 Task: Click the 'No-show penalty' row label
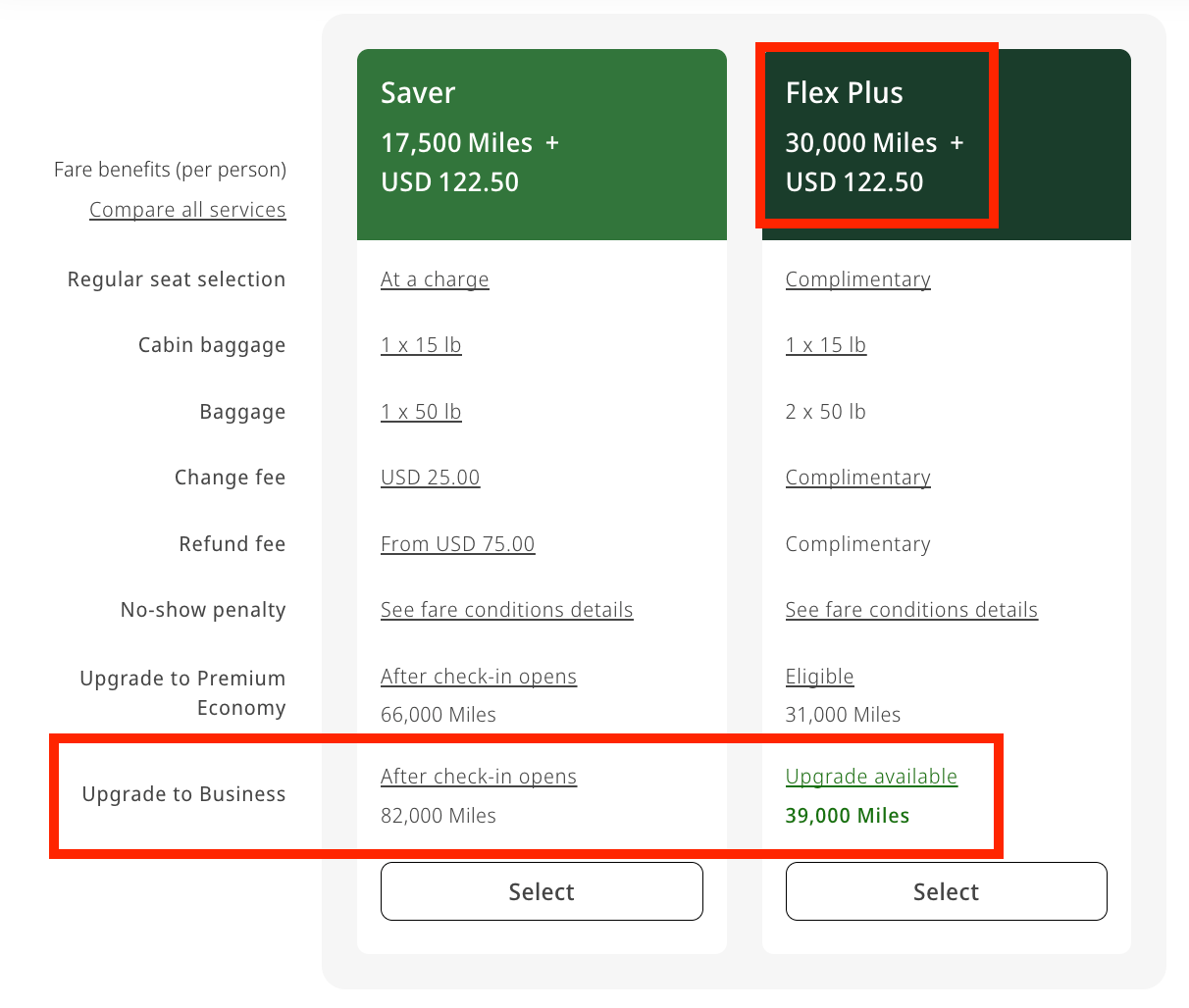tap(203, 610)
